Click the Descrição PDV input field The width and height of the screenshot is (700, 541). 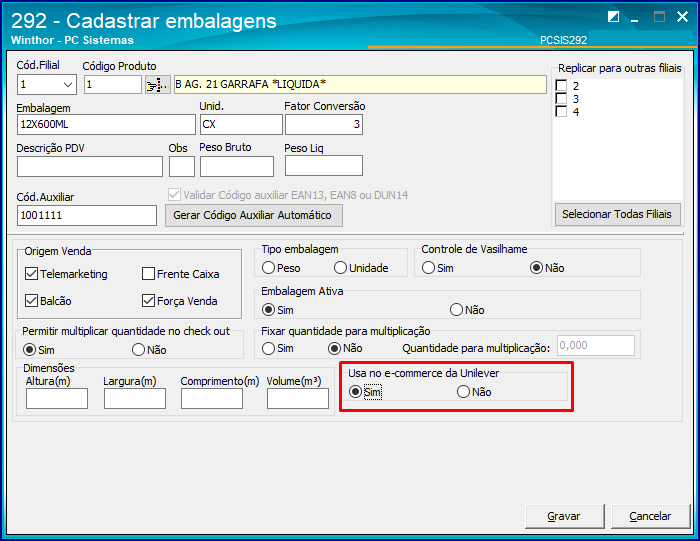tap(90, 166)
